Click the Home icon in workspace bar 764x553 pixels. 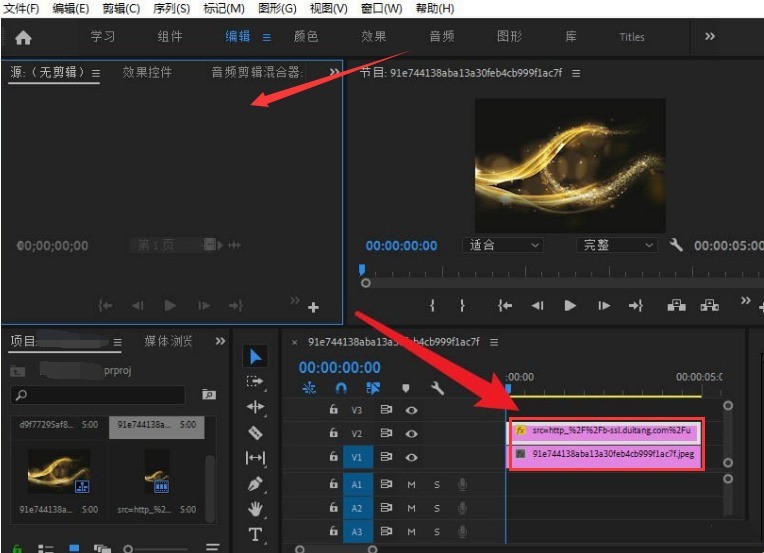[x=23, y=37]
